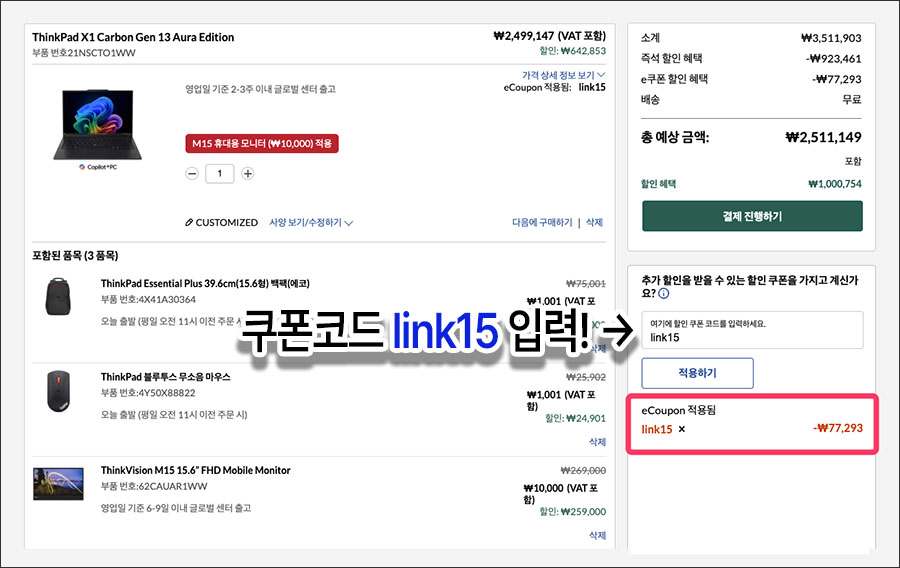Click the ThinkPad X1 Carbon Gen 13 title
This screenshot has height=568, width=900.
click(133, 37)
